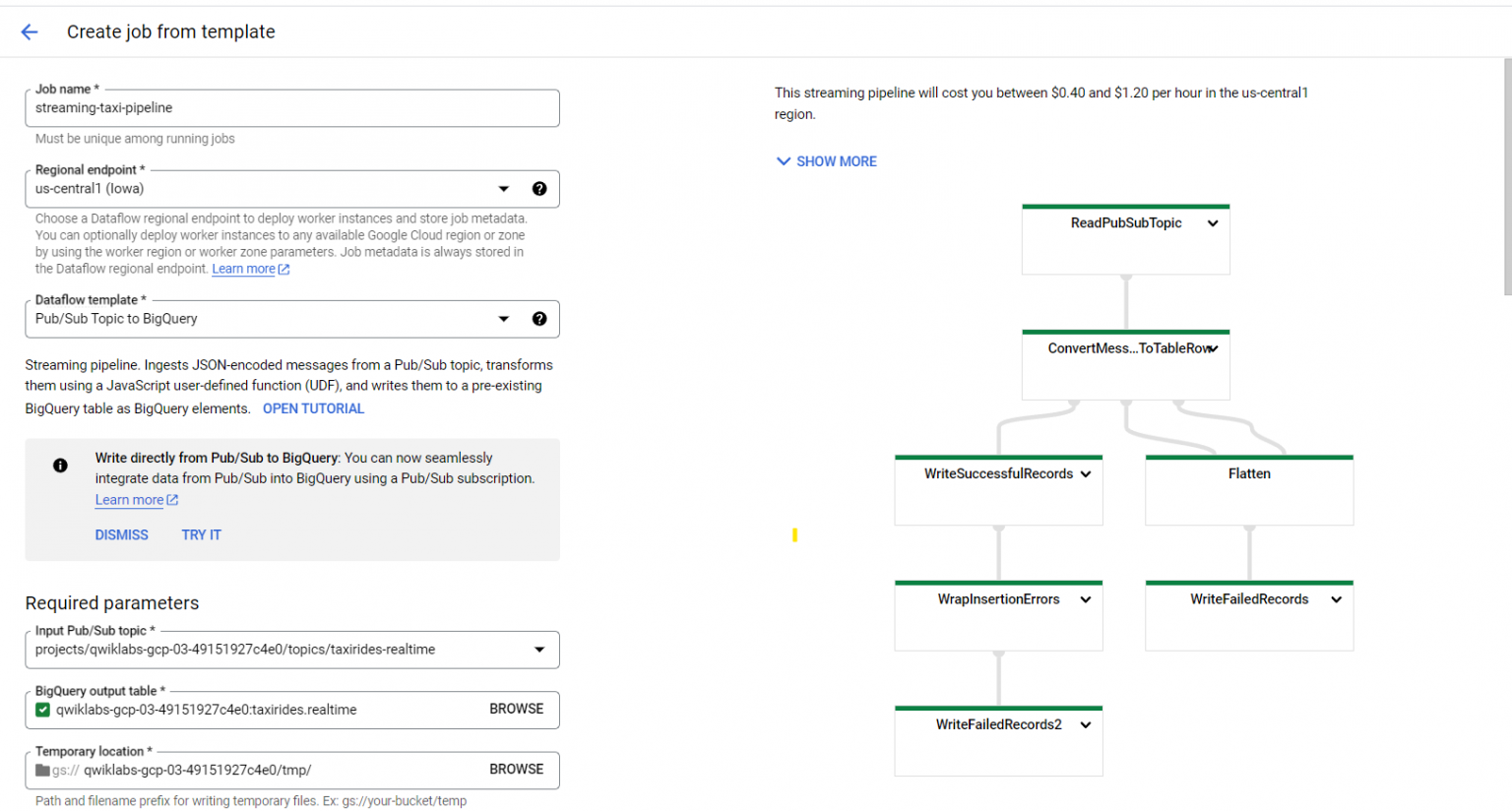Screen dimensions: 1512x811
Task: Click the back arrow to leave job creation
Action: [x=29, y=31]
